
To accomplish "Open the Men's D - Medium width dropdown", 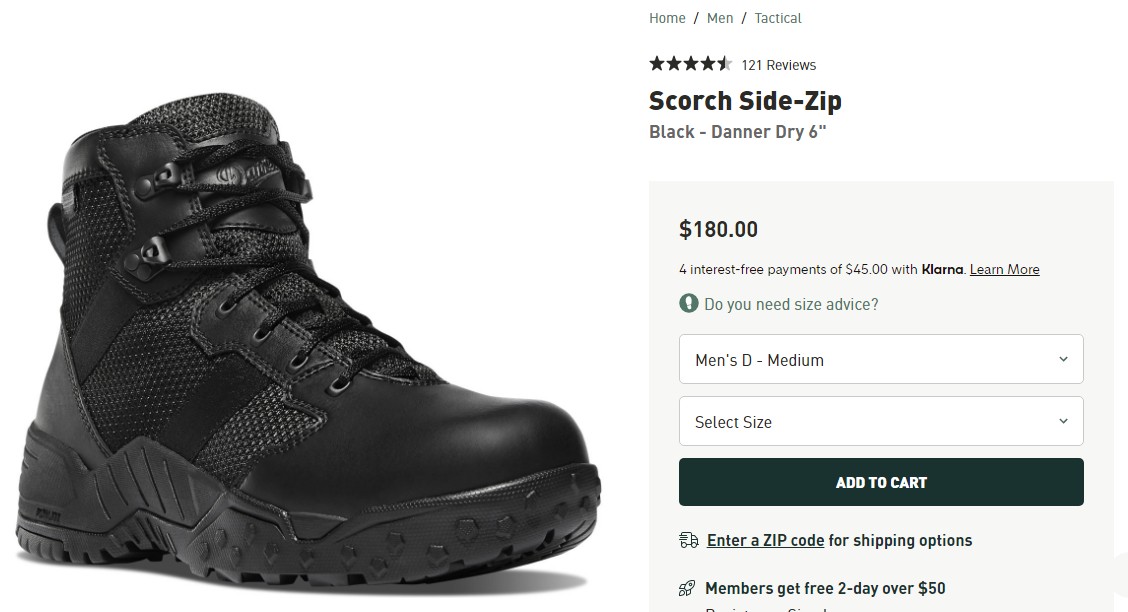I will [x=880, y=359].
